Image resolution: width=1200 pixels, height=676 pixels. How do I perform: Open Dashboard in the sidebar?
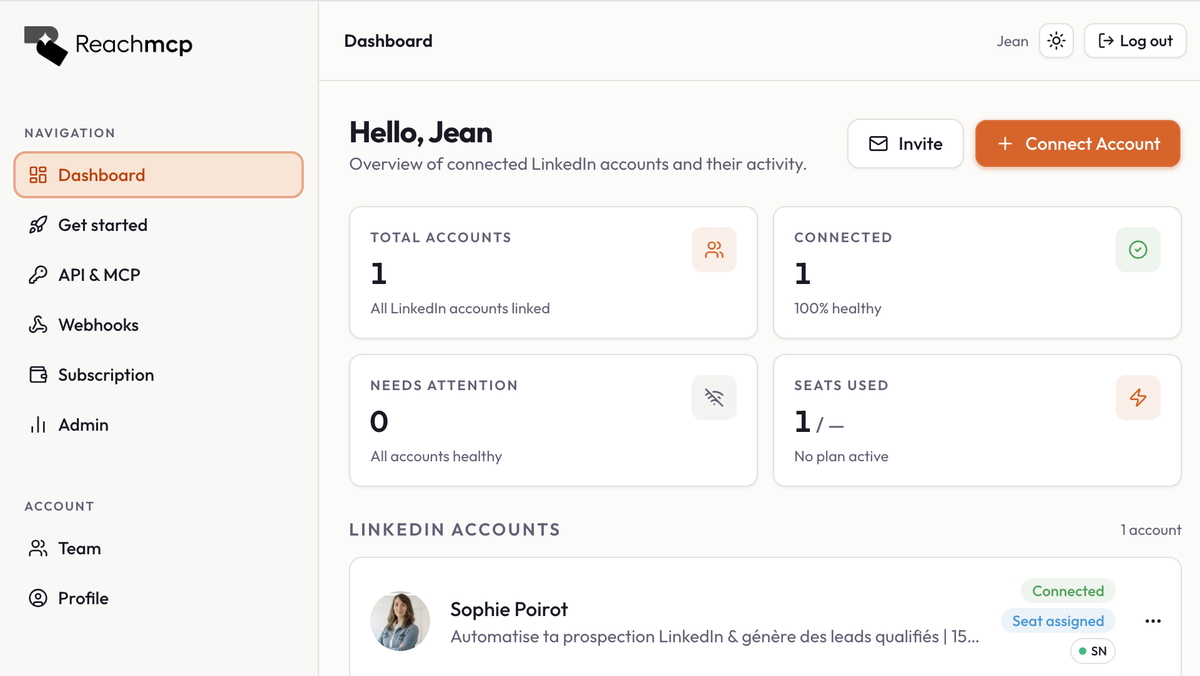point(158,175)
